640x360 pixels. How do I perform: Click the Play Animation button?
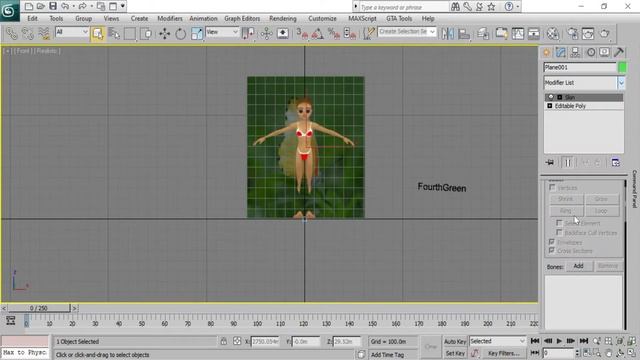point(559,341)
